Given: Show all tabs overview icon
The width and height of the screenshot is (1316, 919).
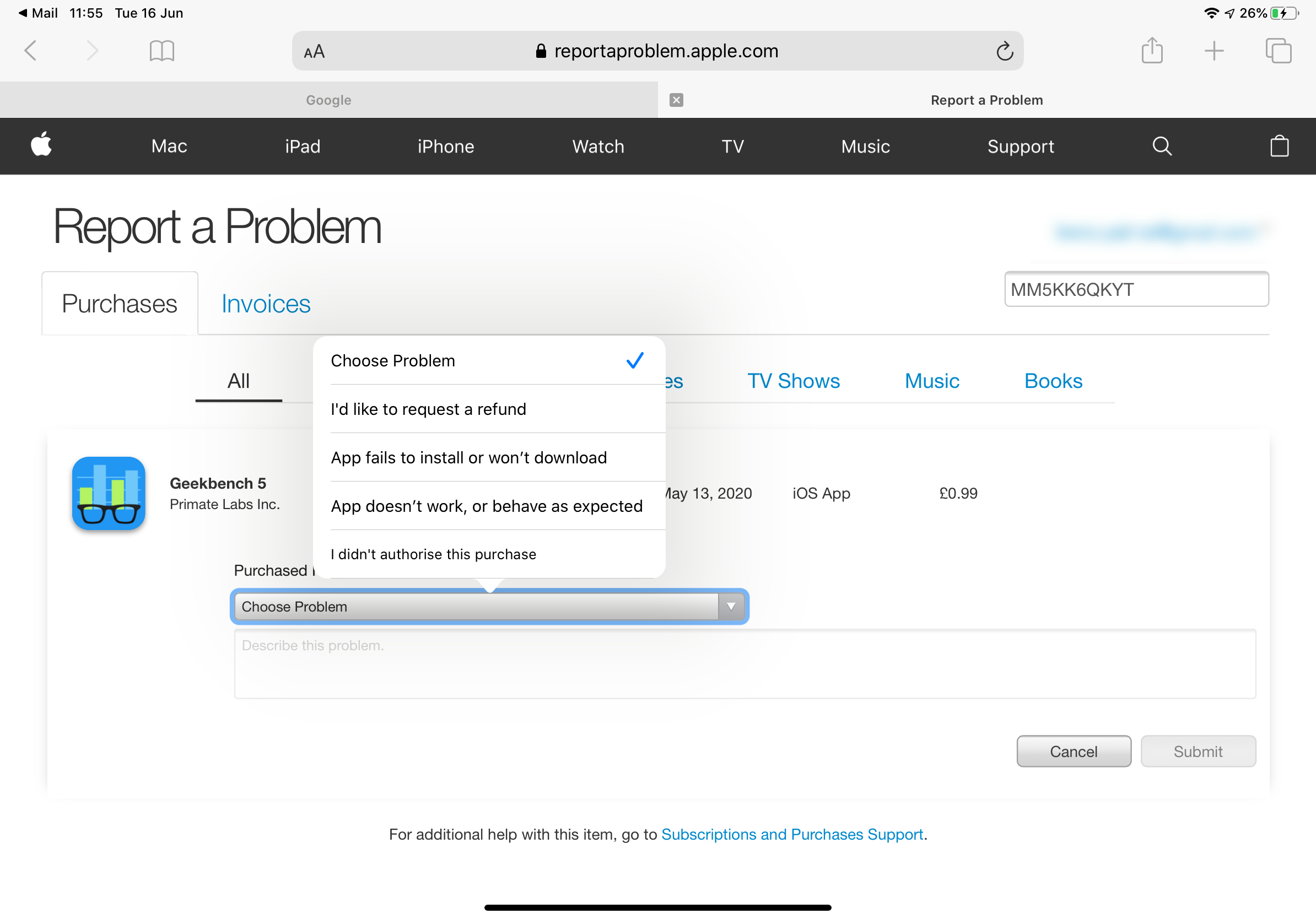Looking at the screenshot, I should click(1278, 51).
